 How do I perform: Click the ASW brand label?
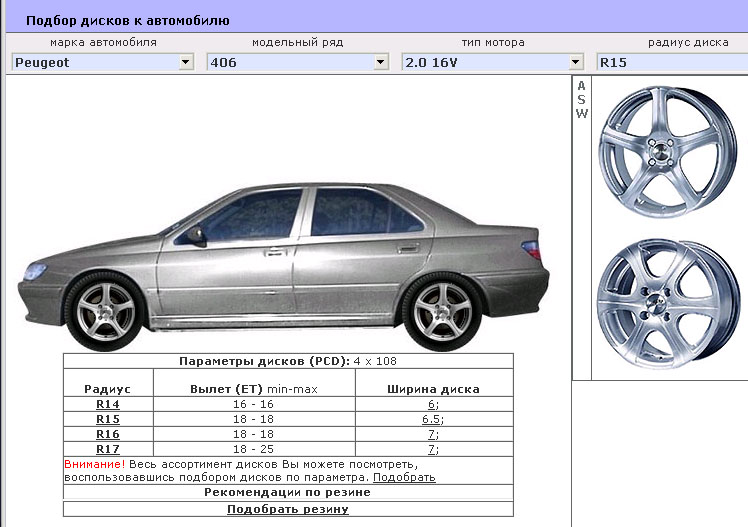pos(582,100)
